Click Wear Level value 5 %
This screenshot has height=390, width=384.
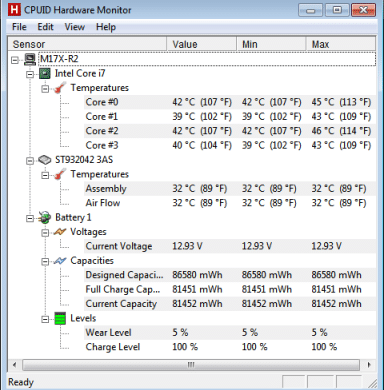(180, 332)
